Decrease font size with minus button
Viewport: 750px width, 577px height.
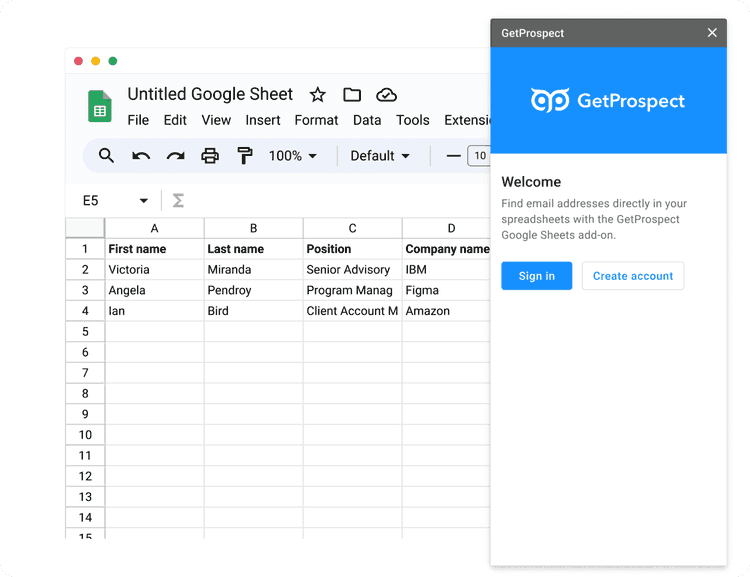click(453, 156)
